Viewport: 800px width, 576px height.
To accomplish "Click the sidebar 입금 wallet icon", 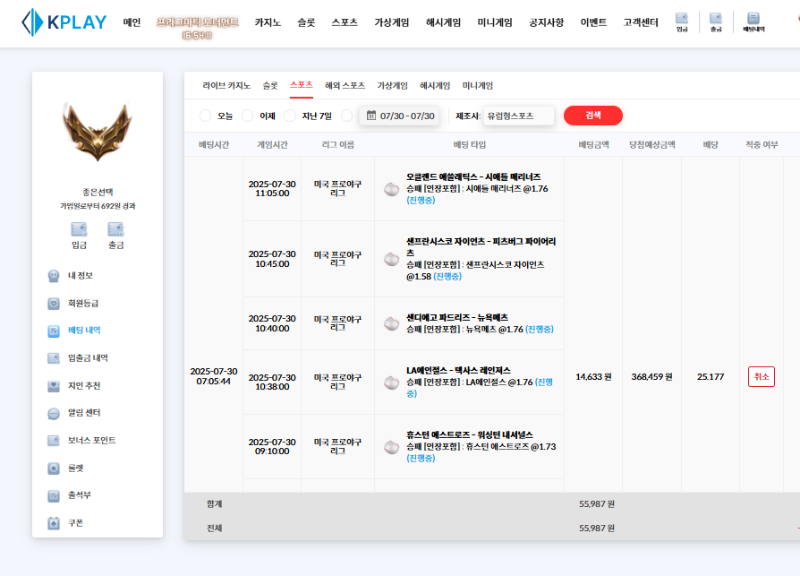I will click(x=79, y=229).
